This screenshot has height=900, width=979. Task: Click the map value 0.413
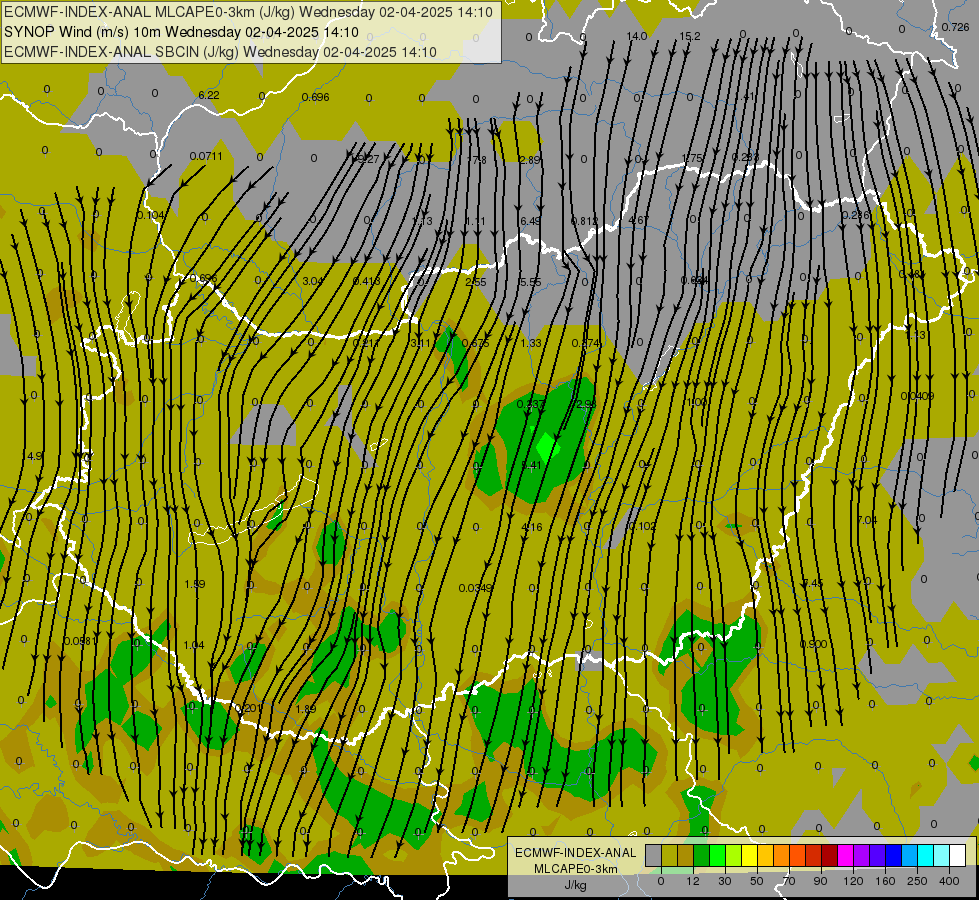[367, 281]
